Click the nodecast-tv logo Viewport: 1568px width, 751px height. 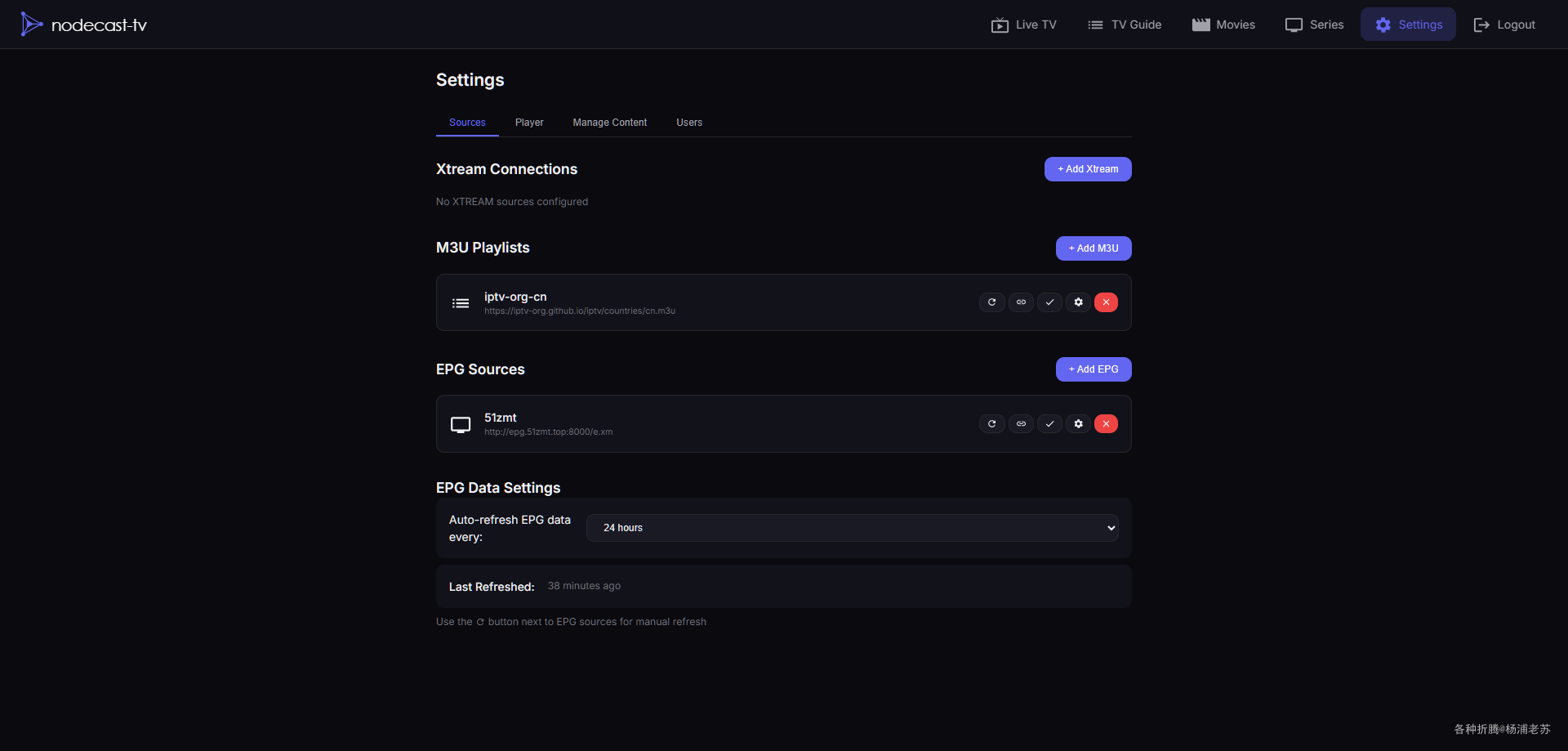point(83,25)
